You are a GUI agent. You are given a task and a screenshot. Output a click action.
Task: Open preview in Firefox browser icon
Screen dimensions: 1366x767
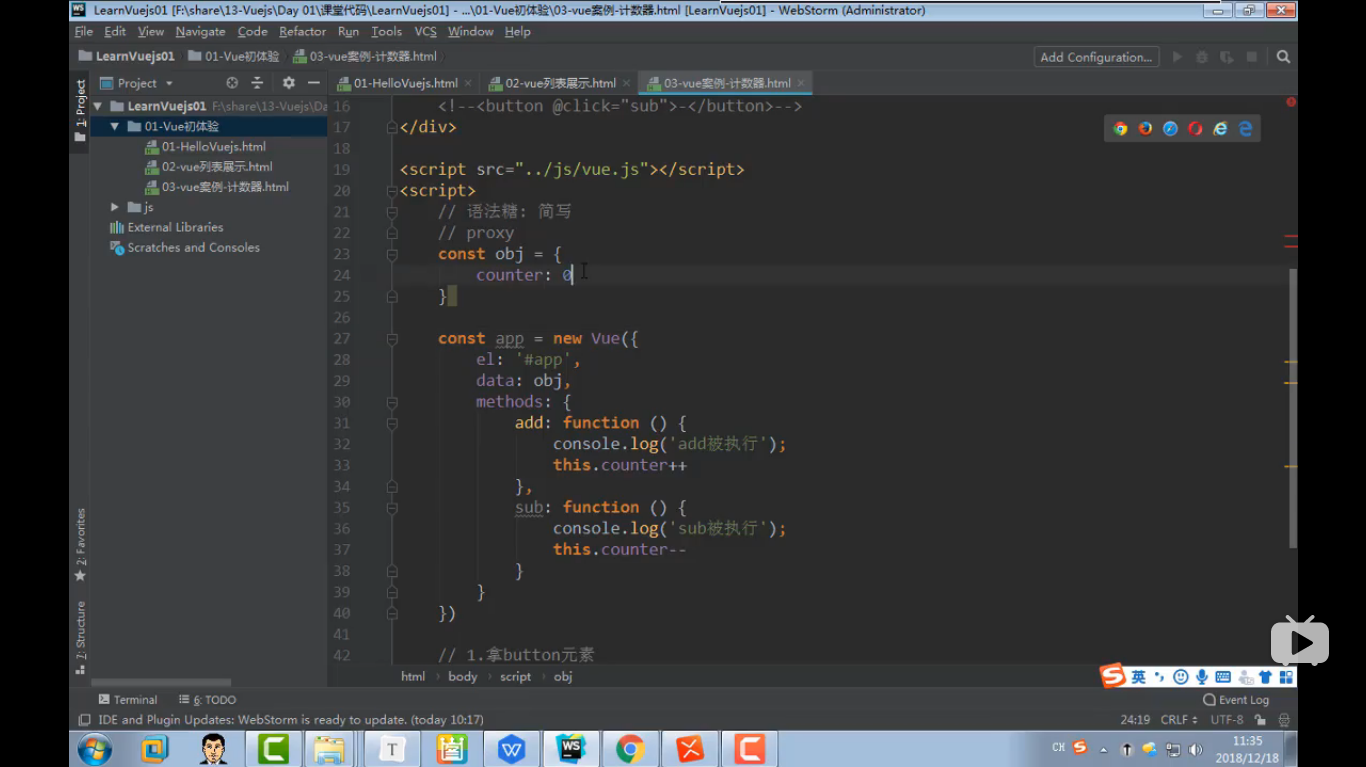click(x=1145, y=129)
